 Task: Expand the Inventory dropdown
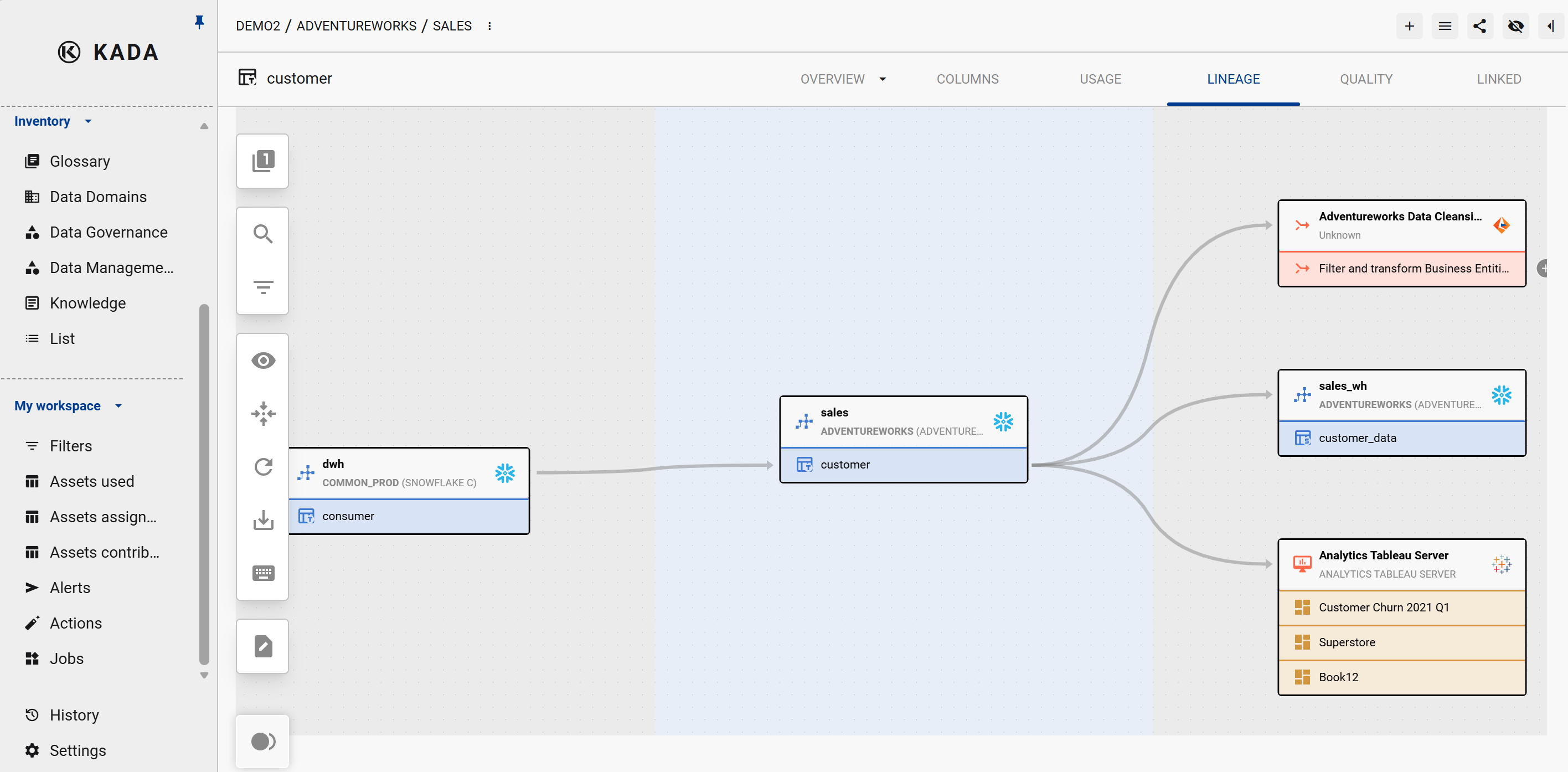(87, 121)
